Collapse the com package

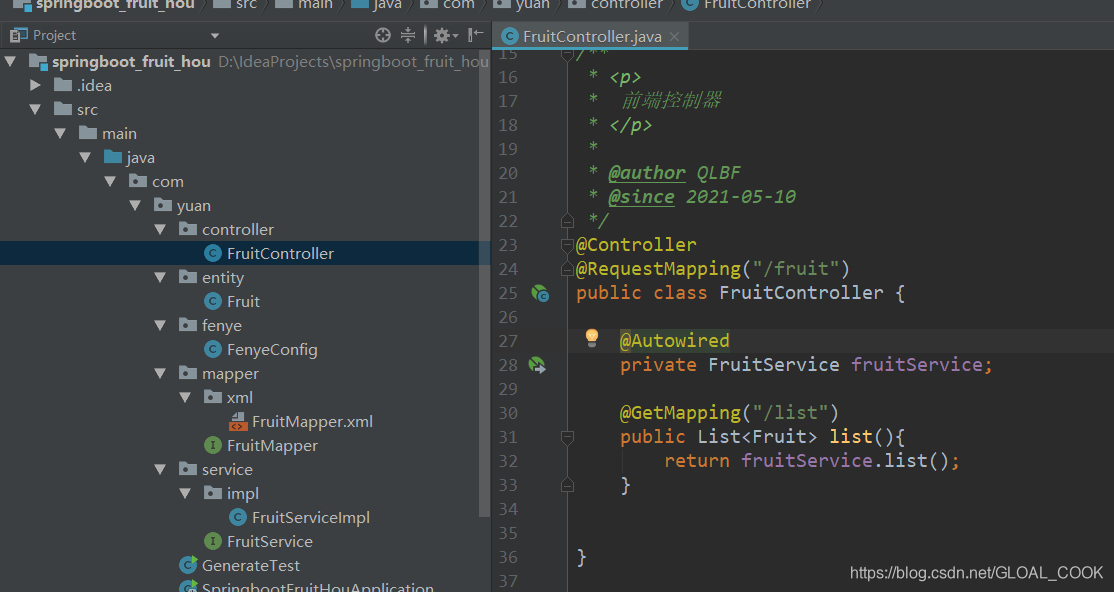110,182
